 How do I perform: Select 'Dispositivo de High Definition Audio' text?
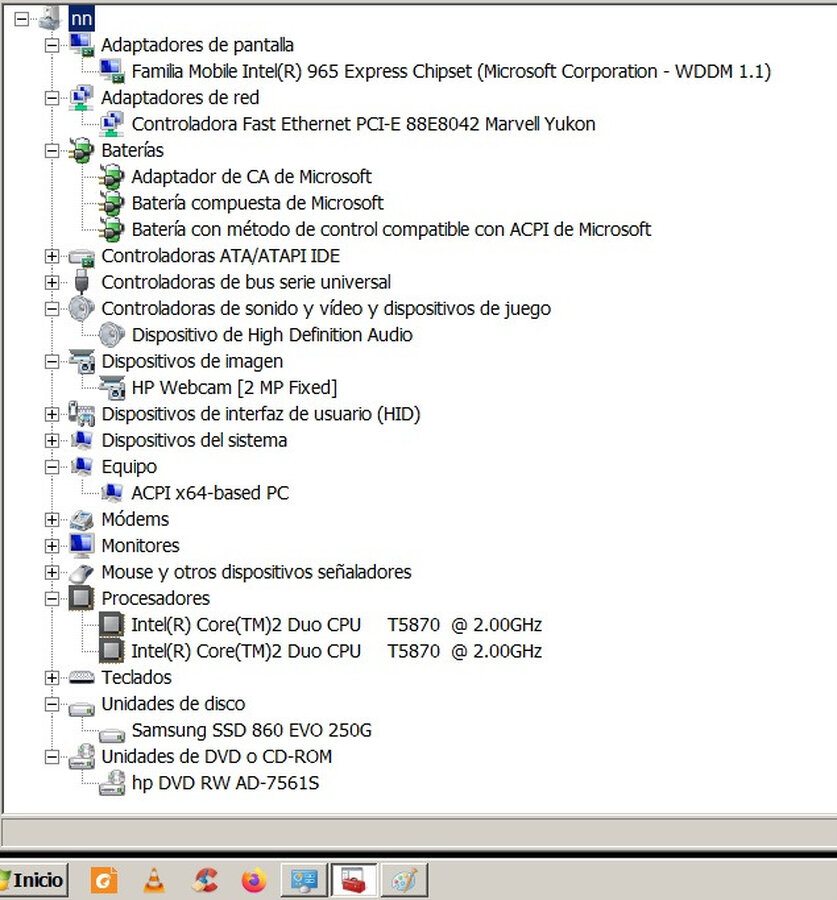[272, 335]
